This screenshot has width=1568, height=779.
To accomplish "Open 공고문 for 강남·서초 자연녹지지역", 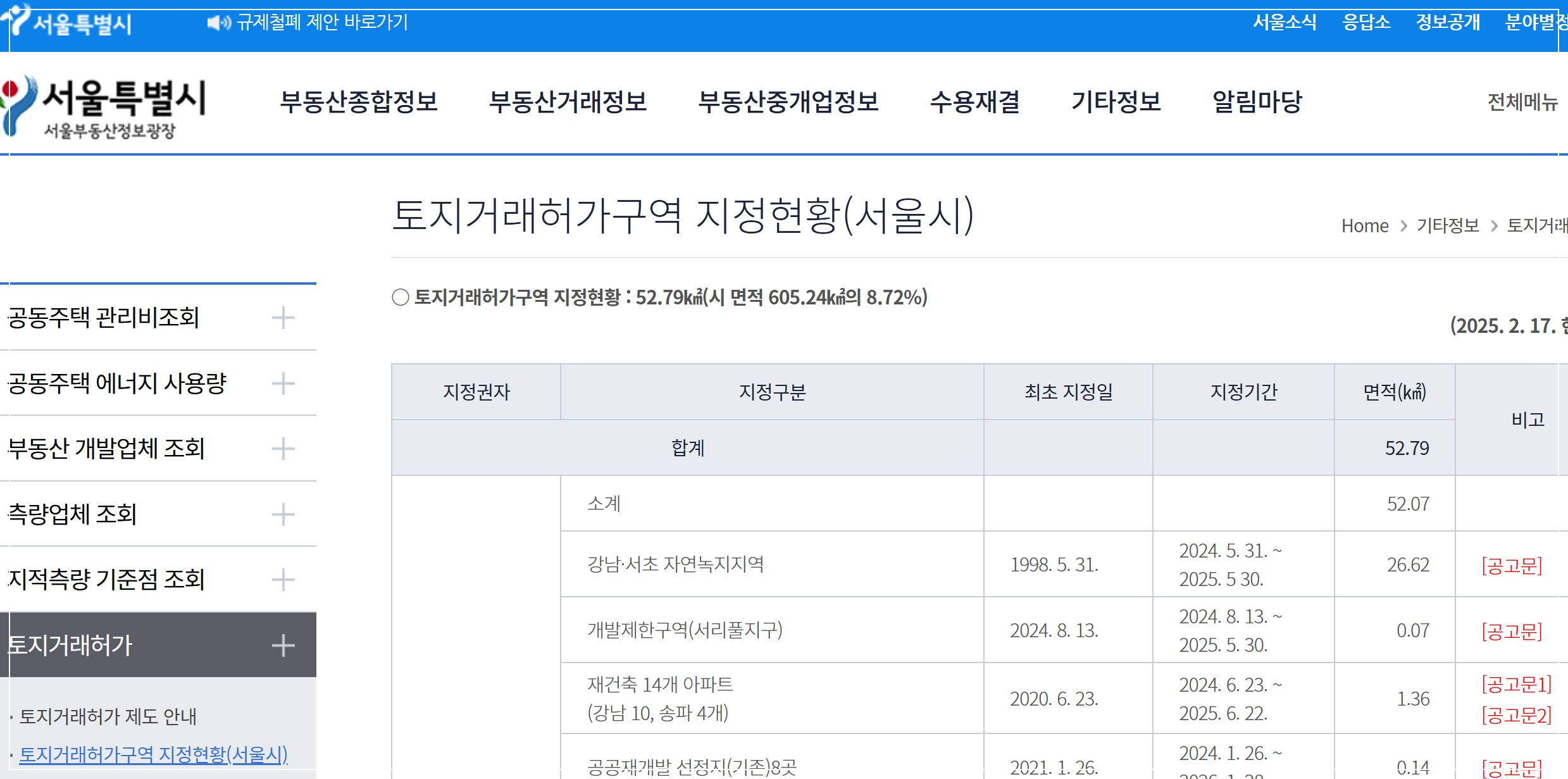I will tap(1512, 564).
